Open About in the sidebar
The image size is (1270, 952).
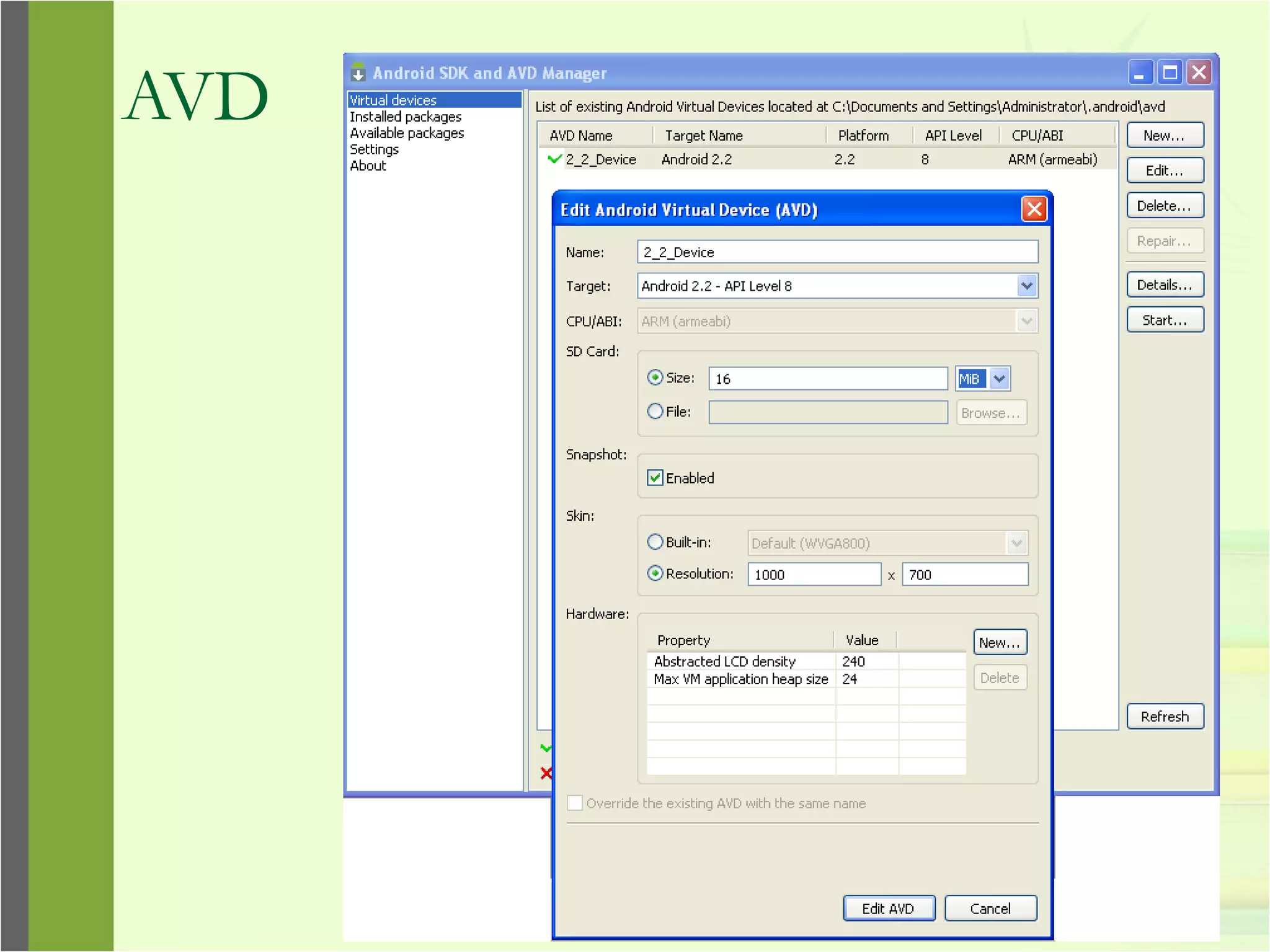pos(368,165)
